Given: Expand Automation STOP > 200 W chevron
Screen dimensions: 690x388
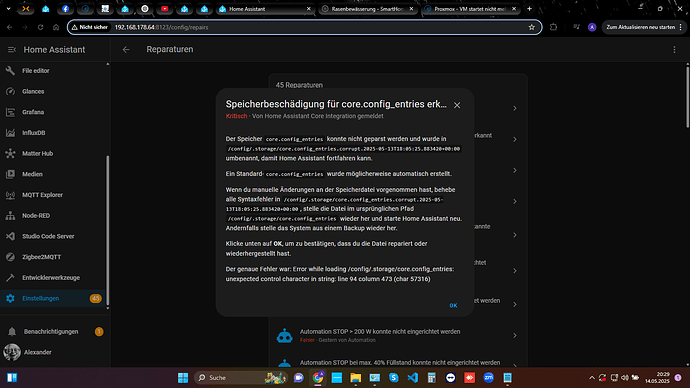Looking at the screenshot, I should pos(514,336).
